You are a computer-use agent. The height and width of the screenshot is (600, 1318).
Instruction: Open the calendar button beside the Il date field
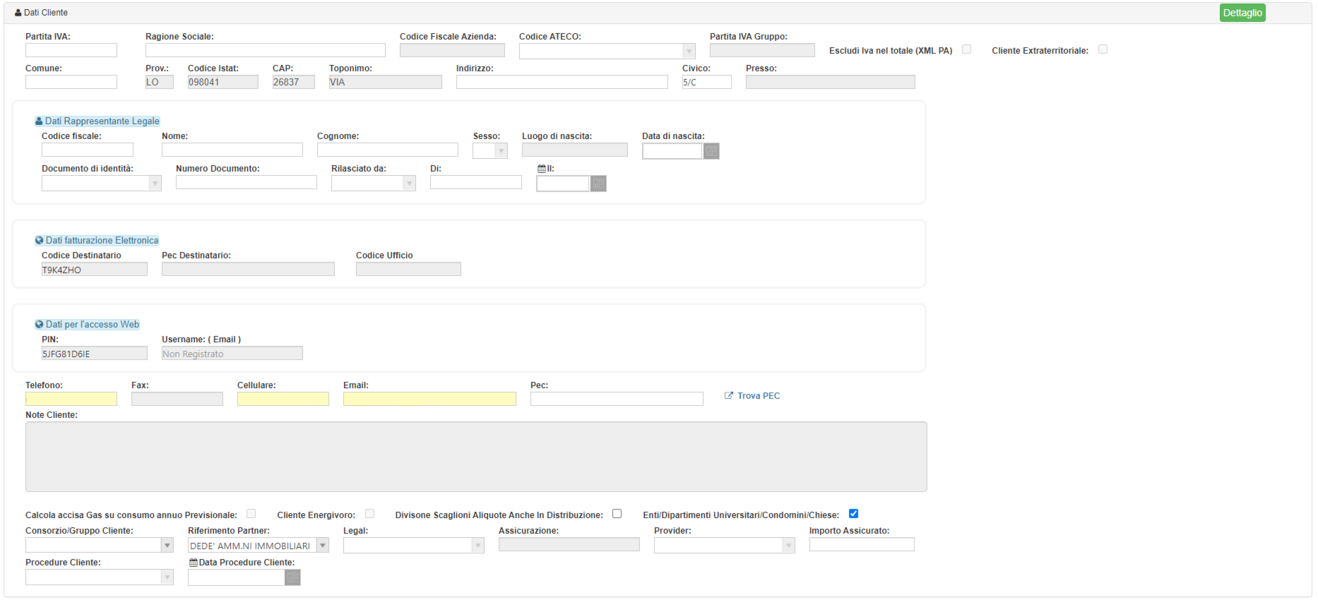tap(598, 184)
